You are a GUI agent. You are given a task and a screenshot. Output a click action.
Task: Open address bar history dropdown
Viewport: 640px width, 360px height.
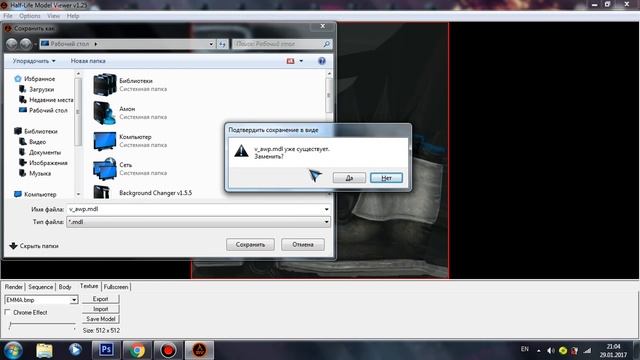coord(211,44)
